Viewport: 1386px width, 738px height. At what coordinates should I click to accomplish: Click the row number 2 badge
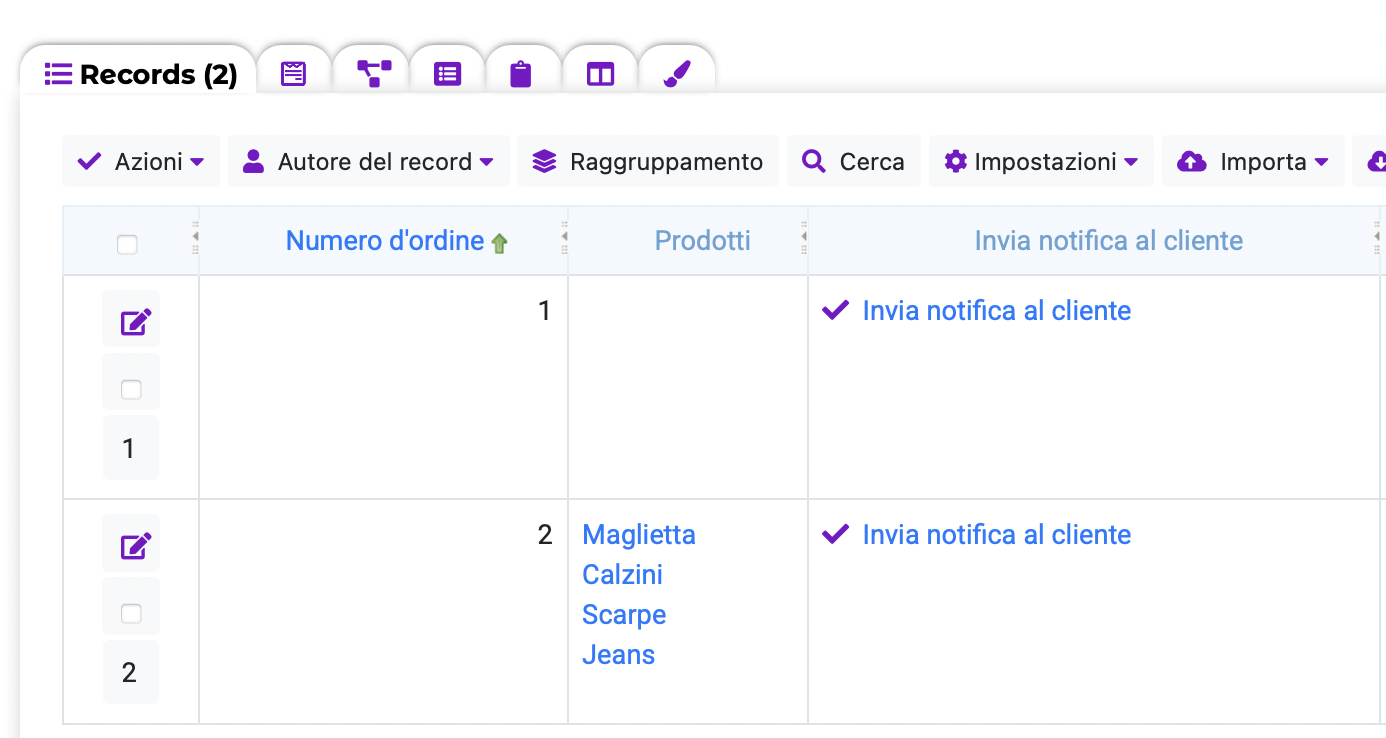(130, 672)
